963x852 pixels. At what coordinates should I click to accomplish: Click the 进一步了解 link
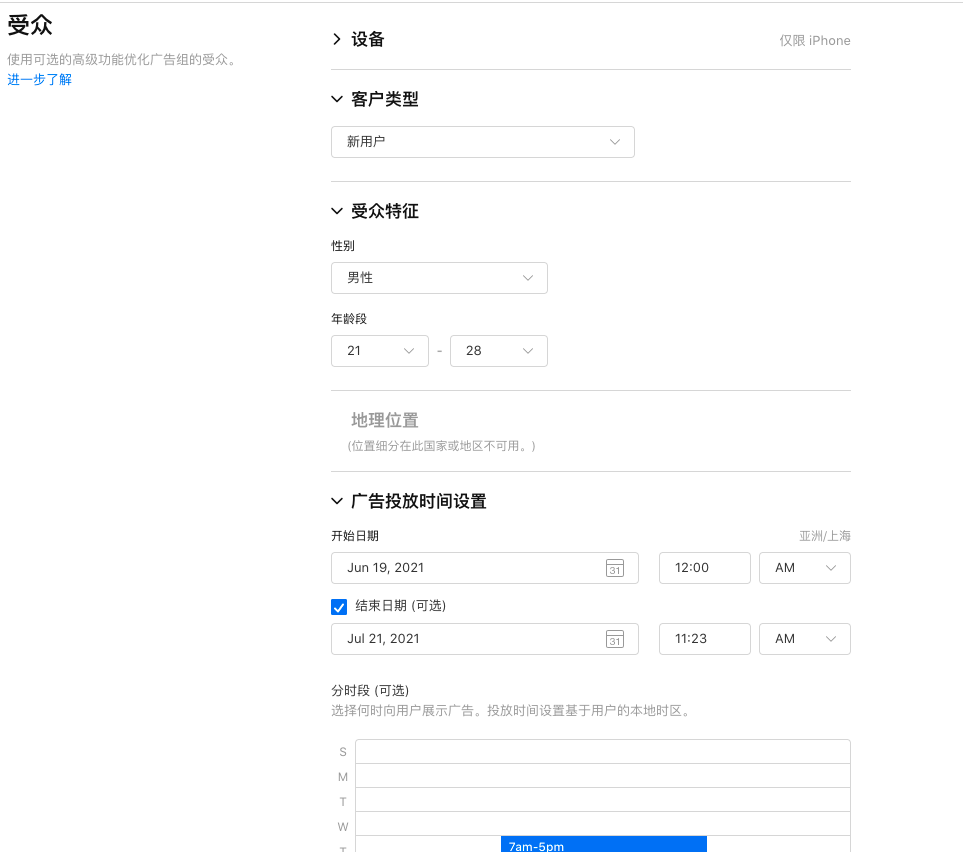39,79
